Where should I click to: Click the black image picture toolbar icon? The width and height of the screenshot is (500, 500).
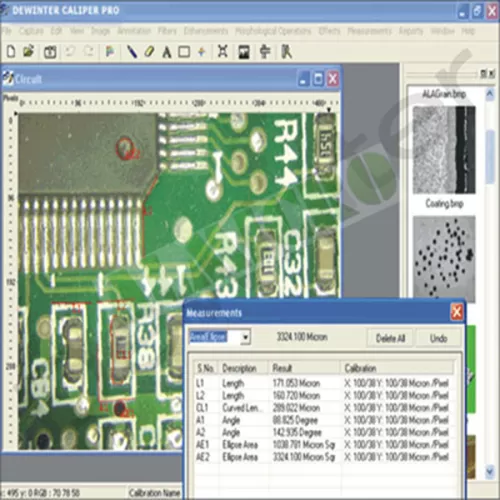pos(244,52)
